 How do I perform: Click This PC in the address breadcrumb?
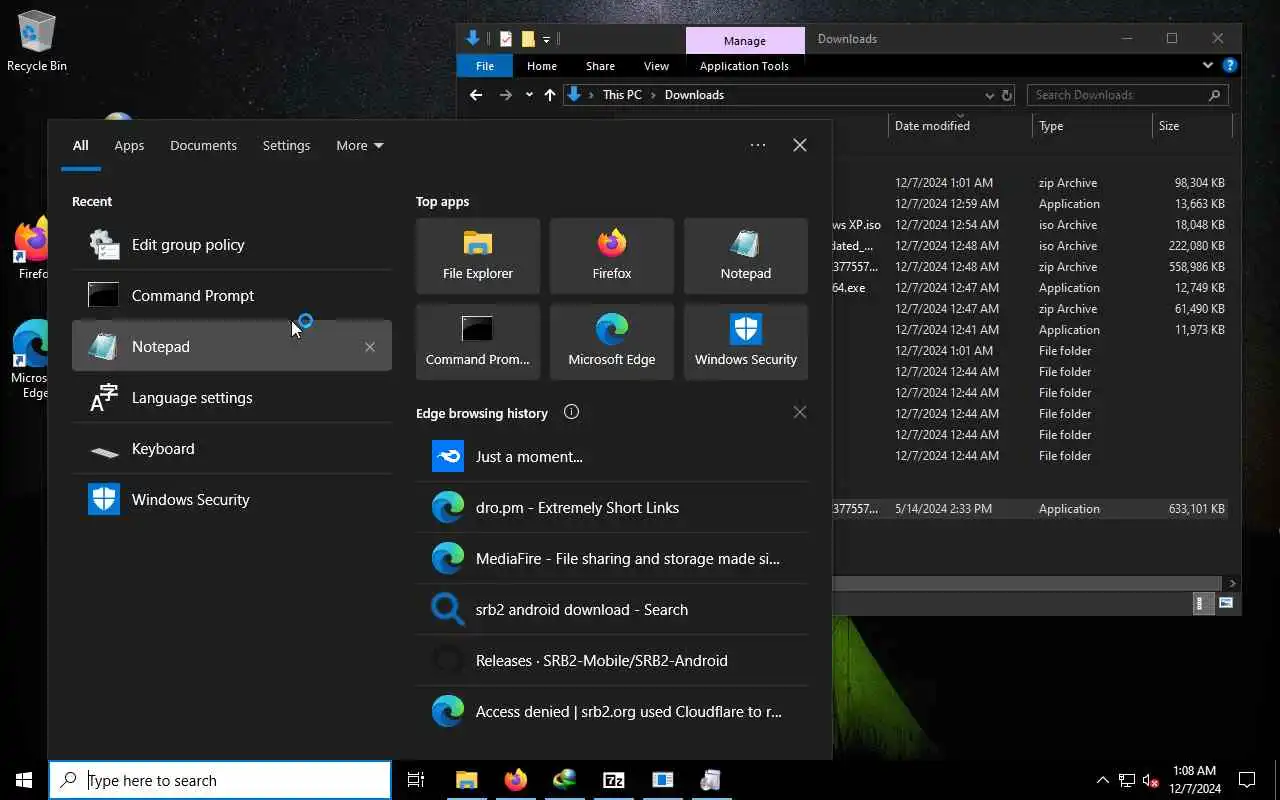click(622, 95)
